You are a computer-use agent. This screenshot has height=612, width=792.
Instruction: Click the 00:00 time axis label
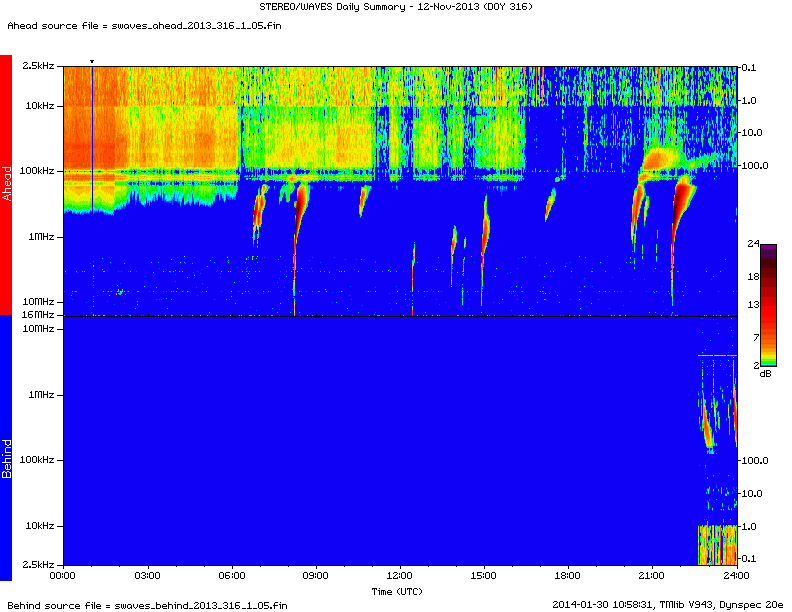pyautogui.click(x=63, y=576)
